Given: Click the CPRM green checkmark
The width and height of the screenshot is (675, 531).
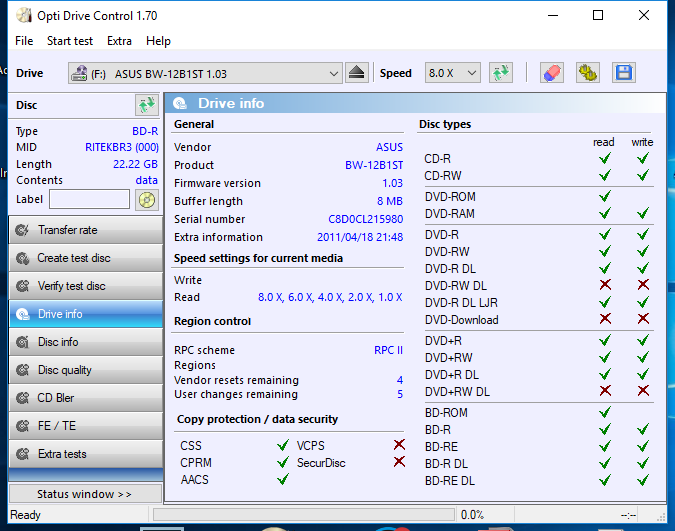Looking at the screenshot, I should tap(283, 462).
